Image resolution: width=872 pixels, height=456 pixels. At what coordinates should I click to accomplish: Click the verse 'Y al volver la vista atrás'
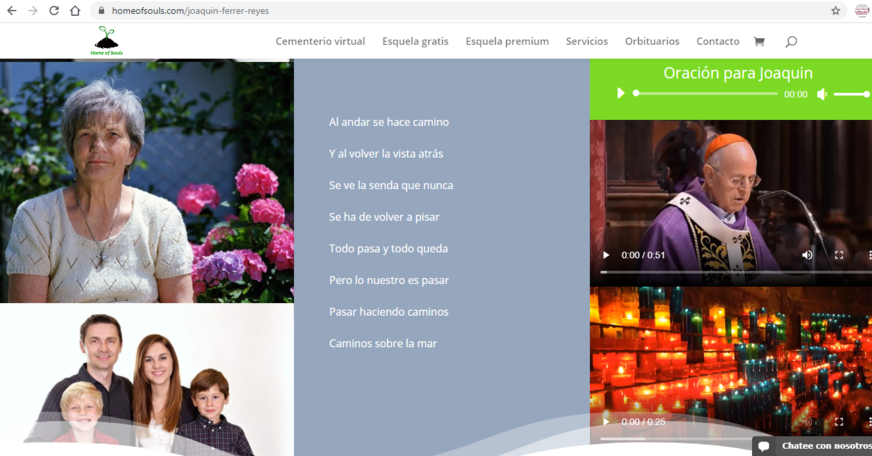point(386,154)
